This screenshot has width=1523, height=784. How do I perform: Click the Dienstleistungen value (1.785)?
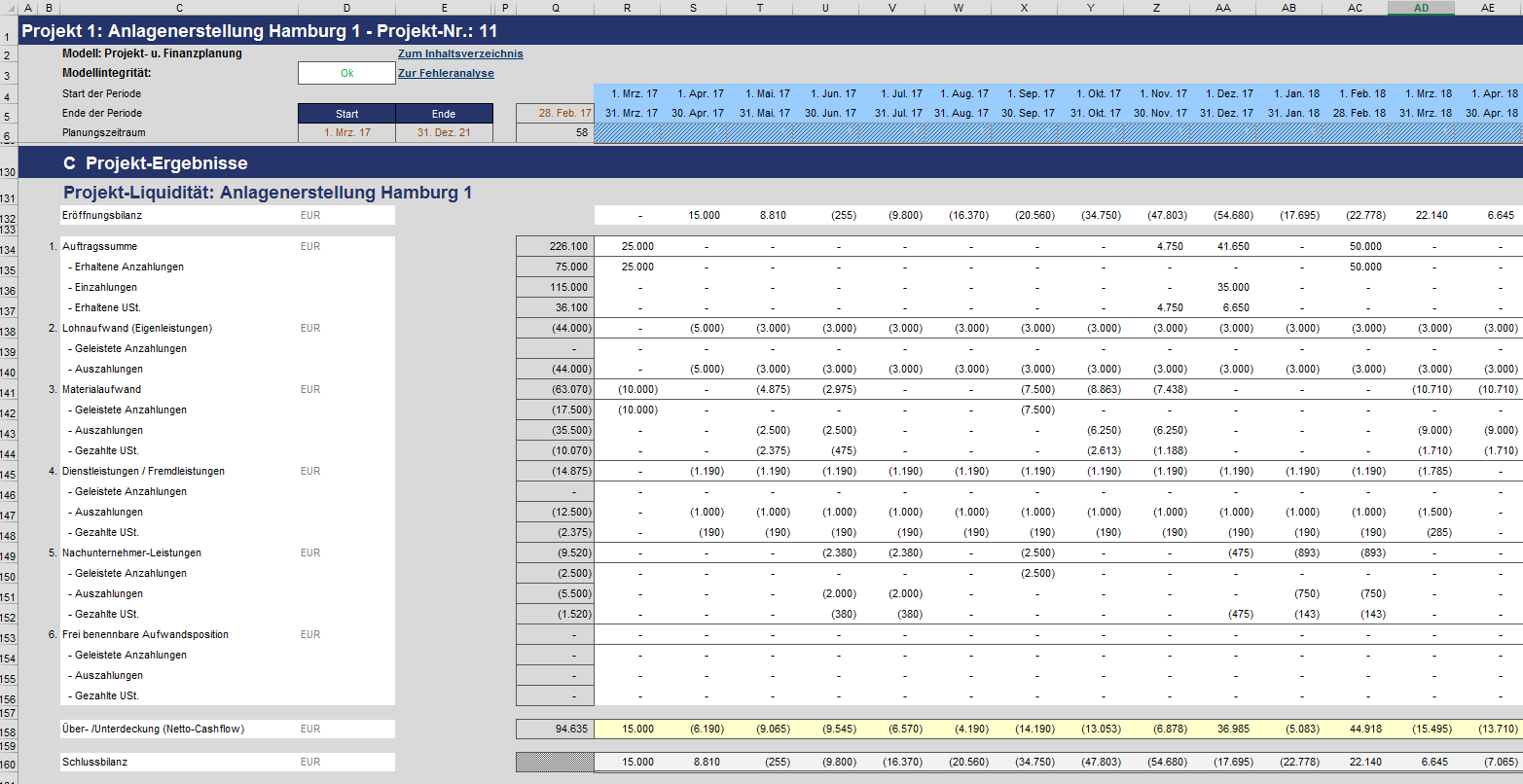coord(1421,472)
